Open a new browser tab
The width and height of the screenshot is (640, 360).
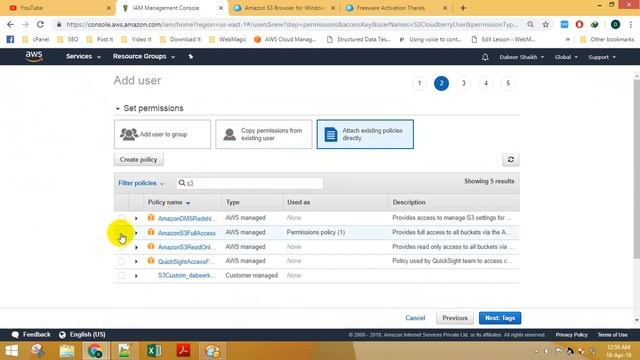(463, 8)
